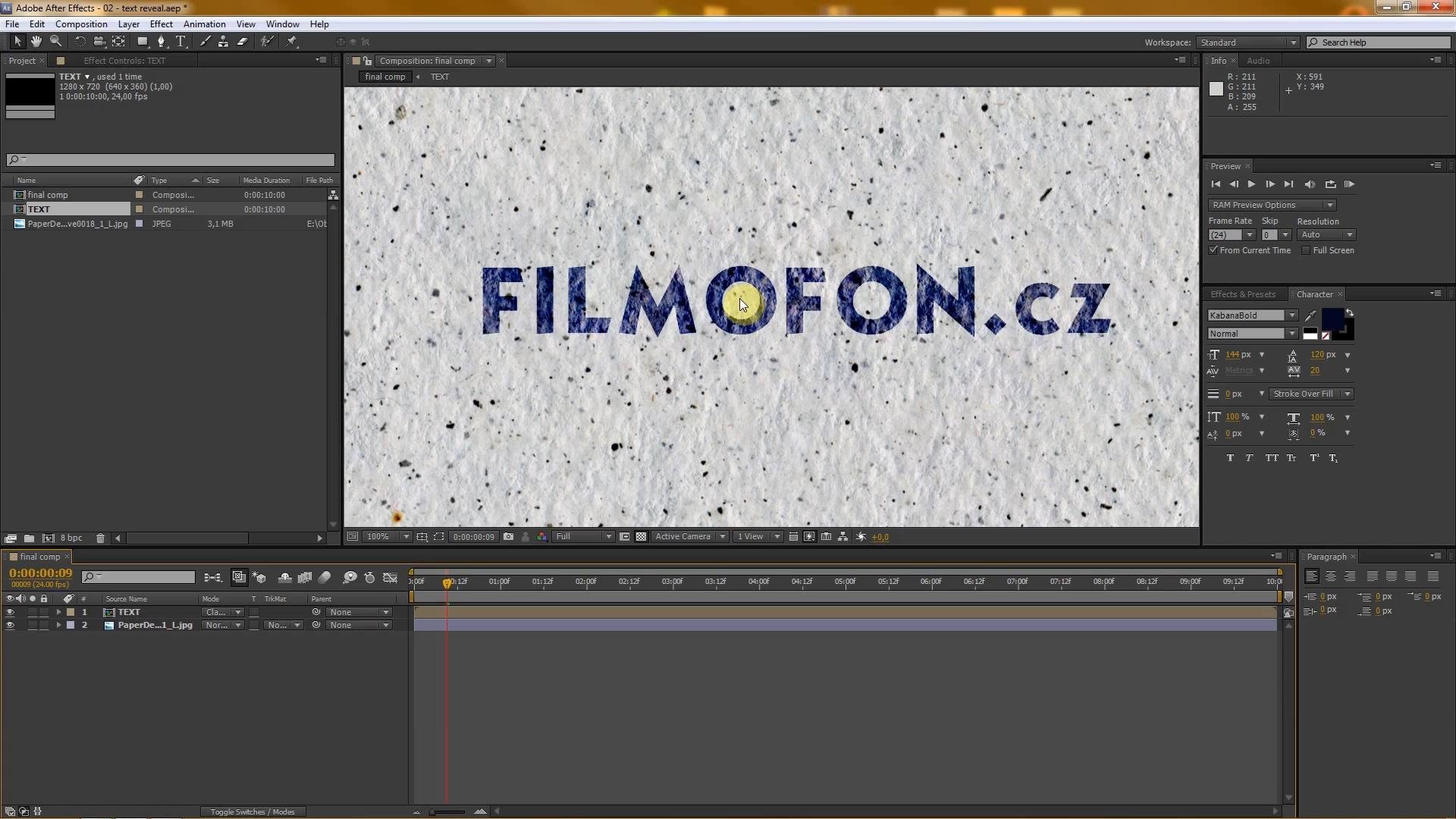Screen dimensions: 1456x819
Task: Expand the TEXT layer in timeline
Action: point(56,611)
